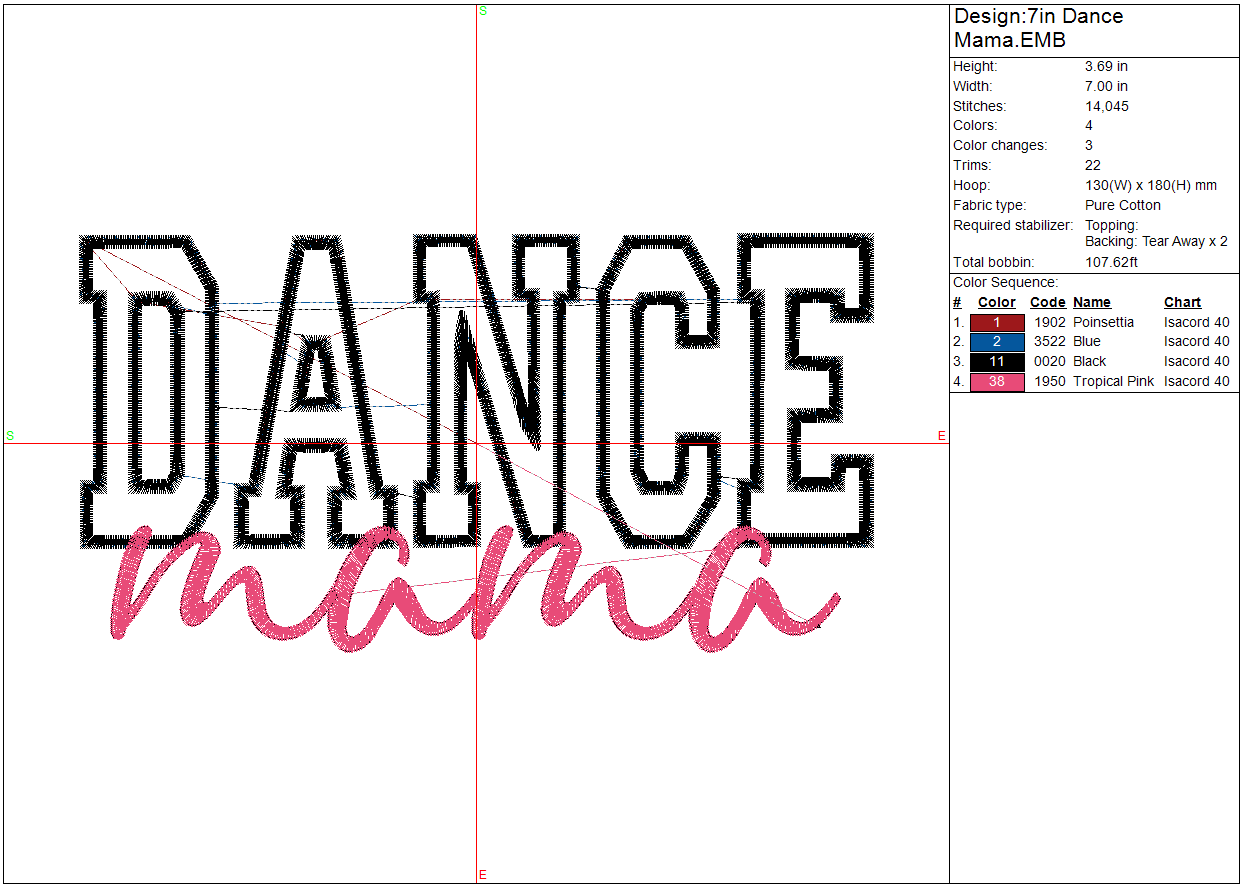Click the 'Pure Cotton' fabric type value
The height and width of the screenshot is (886, 1243).
(1122, 205)
